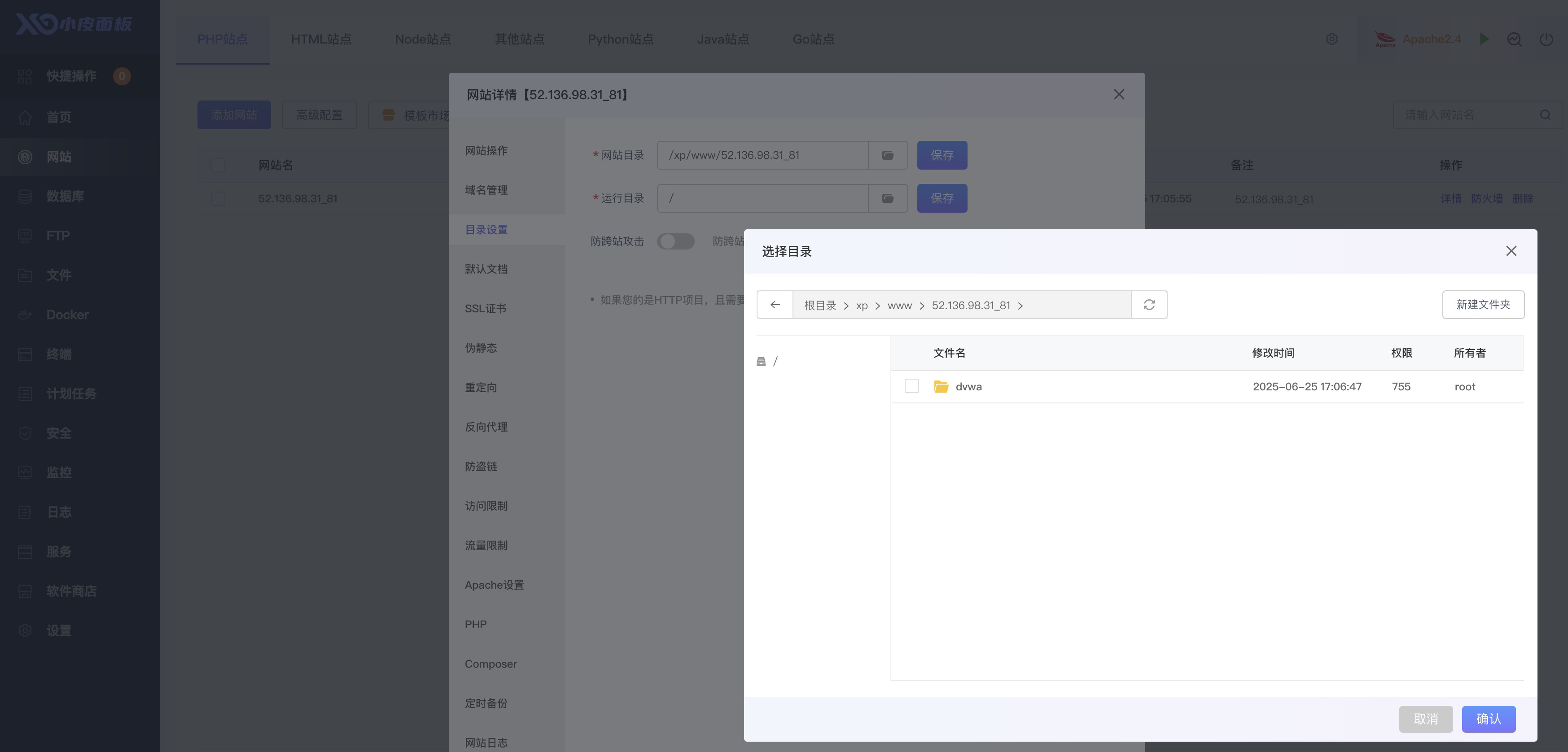This screenshot has height=752, width=1568.
Task: Click the xp breadcrumb segment
Action: click(861, 306)
